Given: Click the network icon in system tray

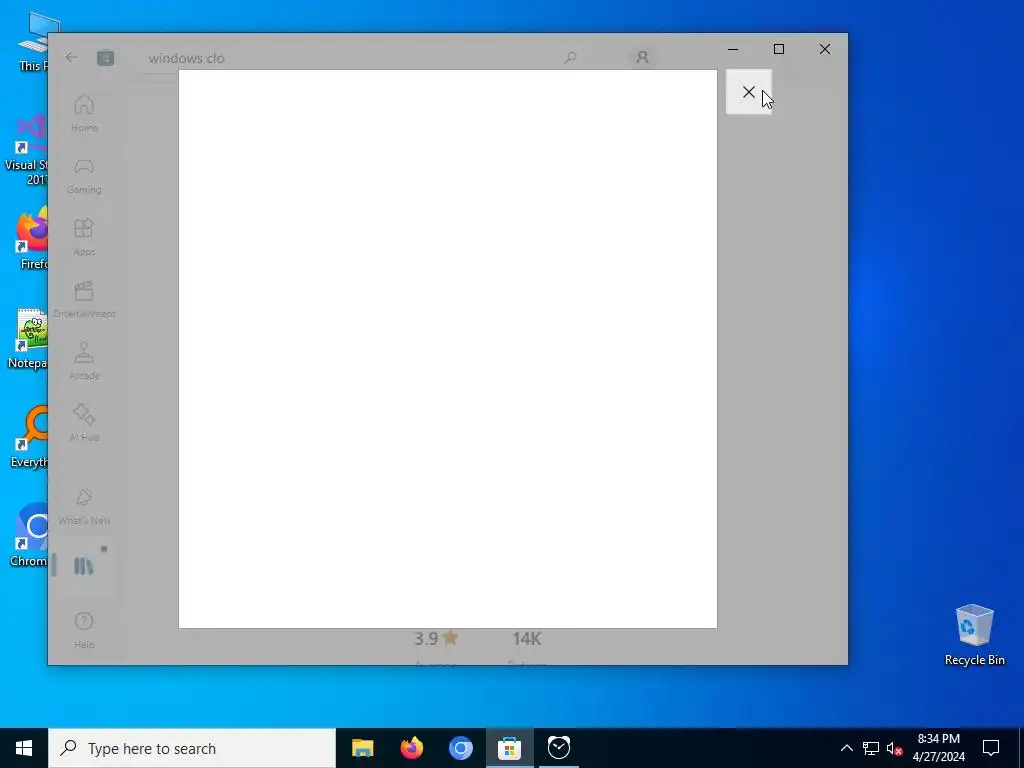Looking at the screenshot, I should click(871, 748).
